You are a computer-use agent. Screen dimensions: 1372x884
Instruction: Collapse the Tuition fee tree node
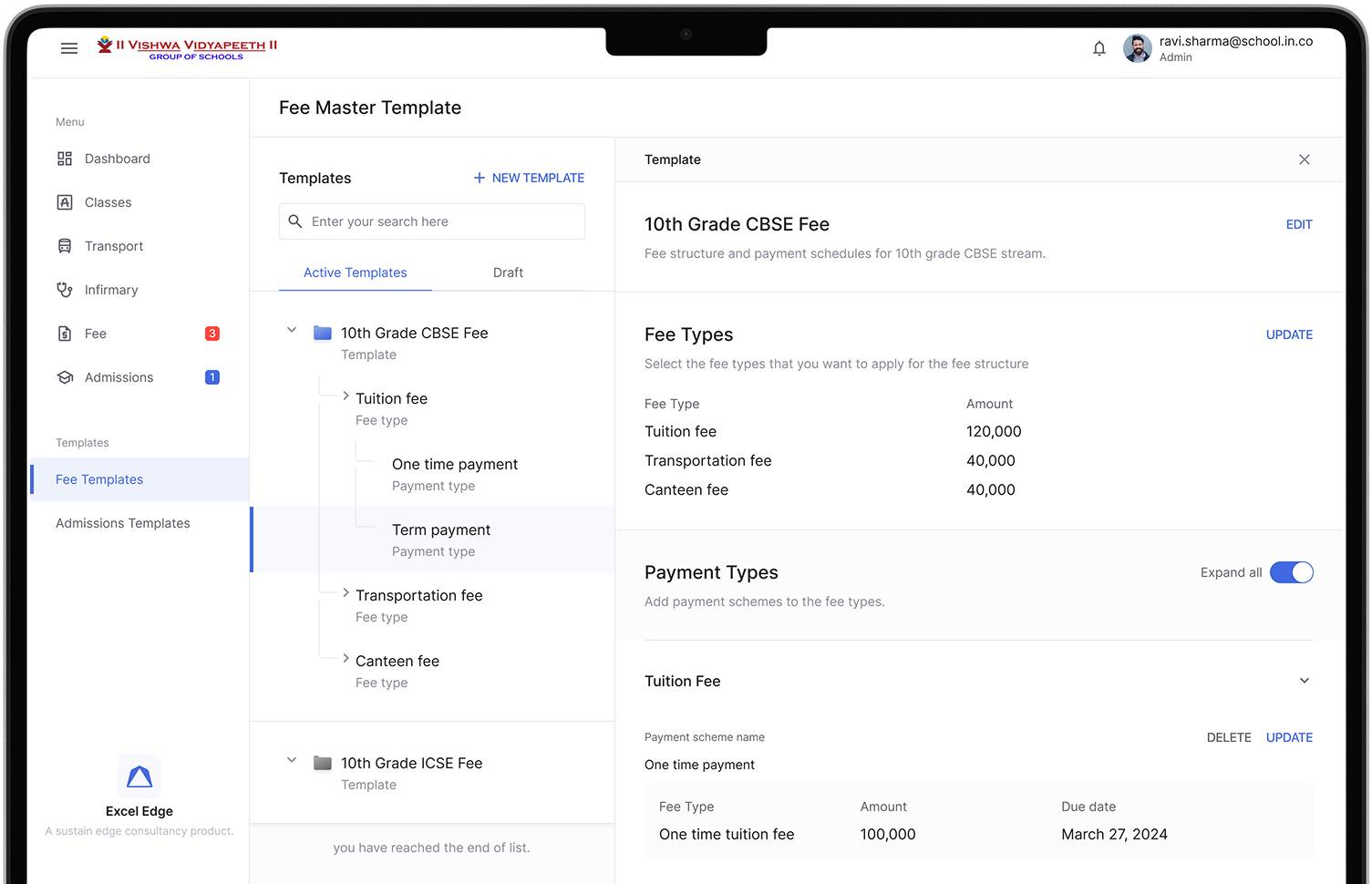pos(346,396)
